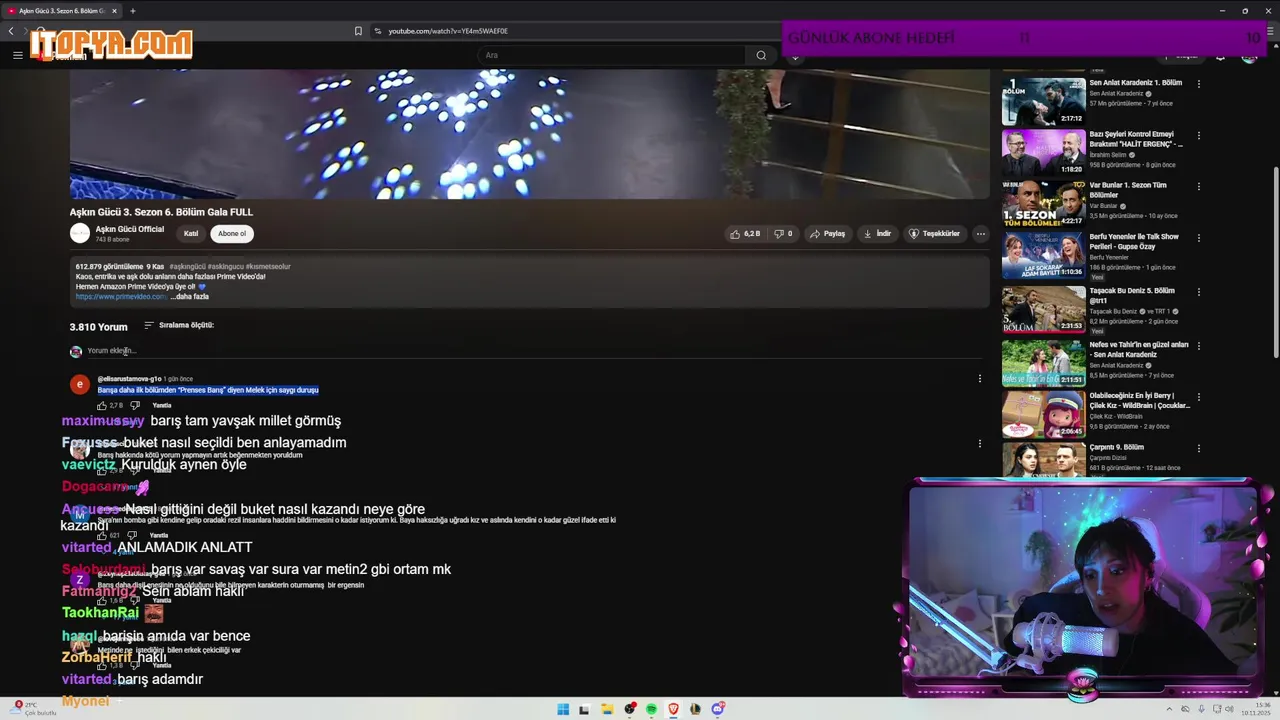The height and width of the screenshot is (720, 1280).
Task: Click 'Sen Anlat Karadeniz 1. Bölüm' title text
Action: 1135,83
